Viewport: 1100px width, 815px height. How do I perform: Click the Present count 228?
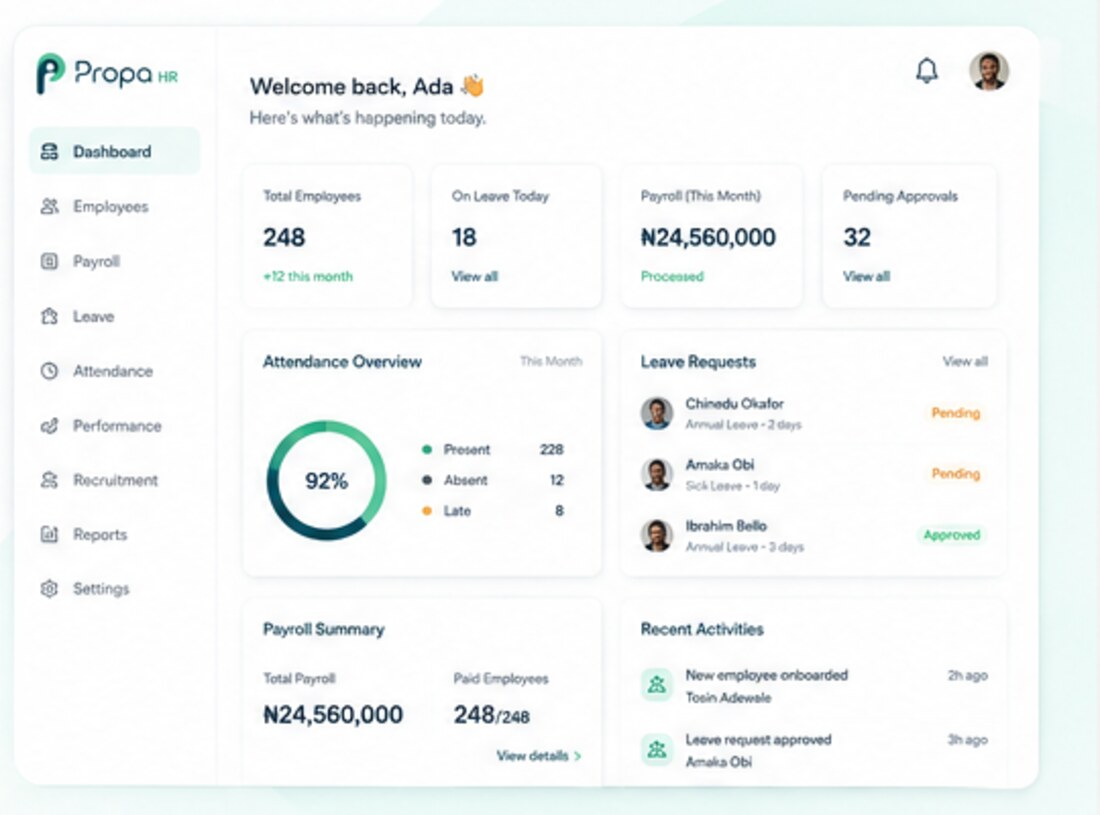[551, 450]
